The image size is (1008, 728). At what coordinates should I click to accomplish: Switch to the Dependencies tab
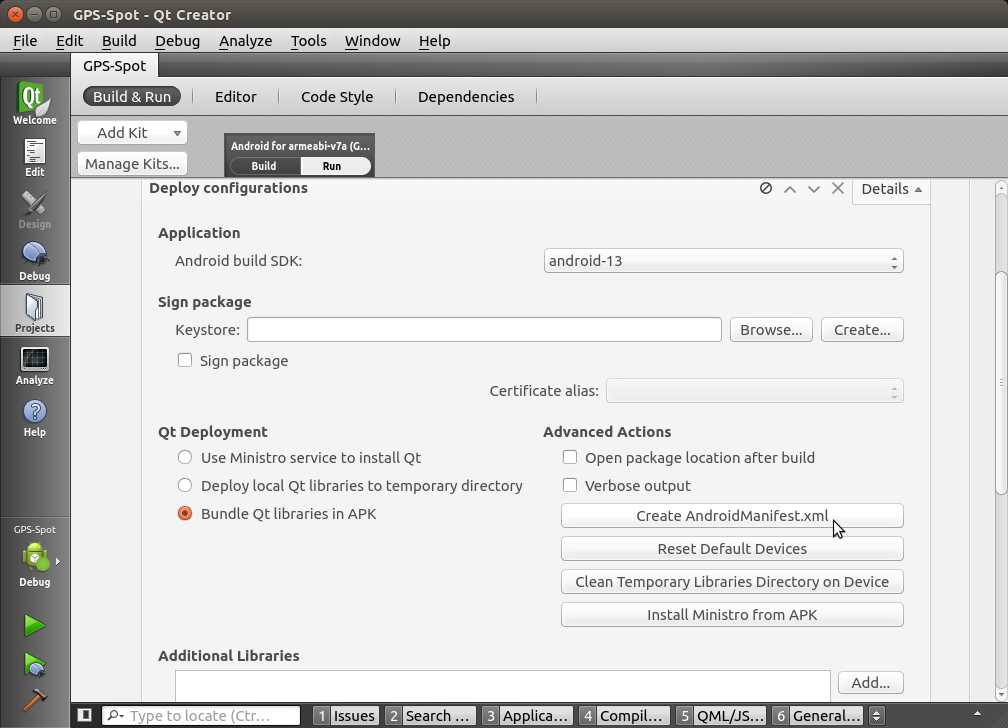click(466, 96)
